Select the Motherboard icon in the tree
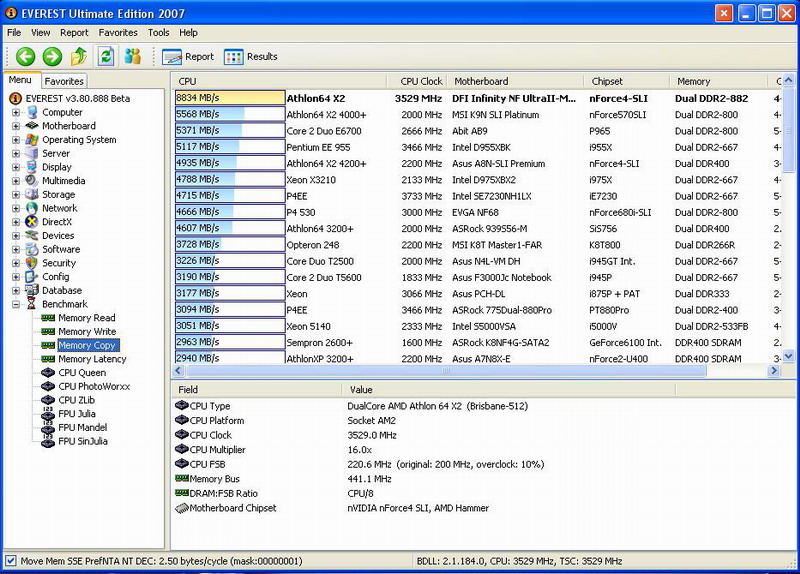Viewport: 800px width, 574px height. [x=32, y=126]
